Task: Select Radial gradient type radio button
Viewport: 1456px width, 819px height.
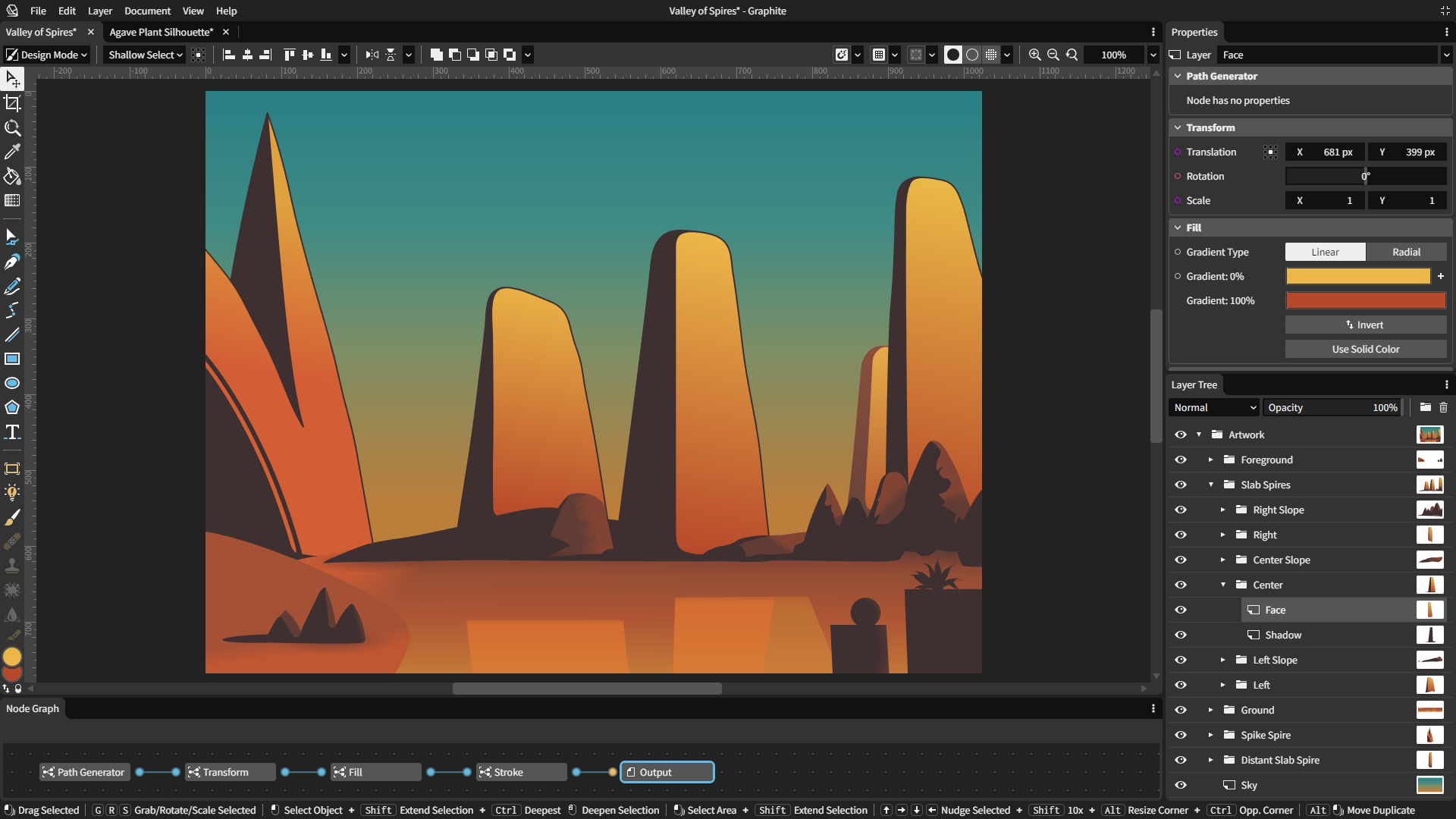Action: pyautogui.click(x=1405, y=251)
